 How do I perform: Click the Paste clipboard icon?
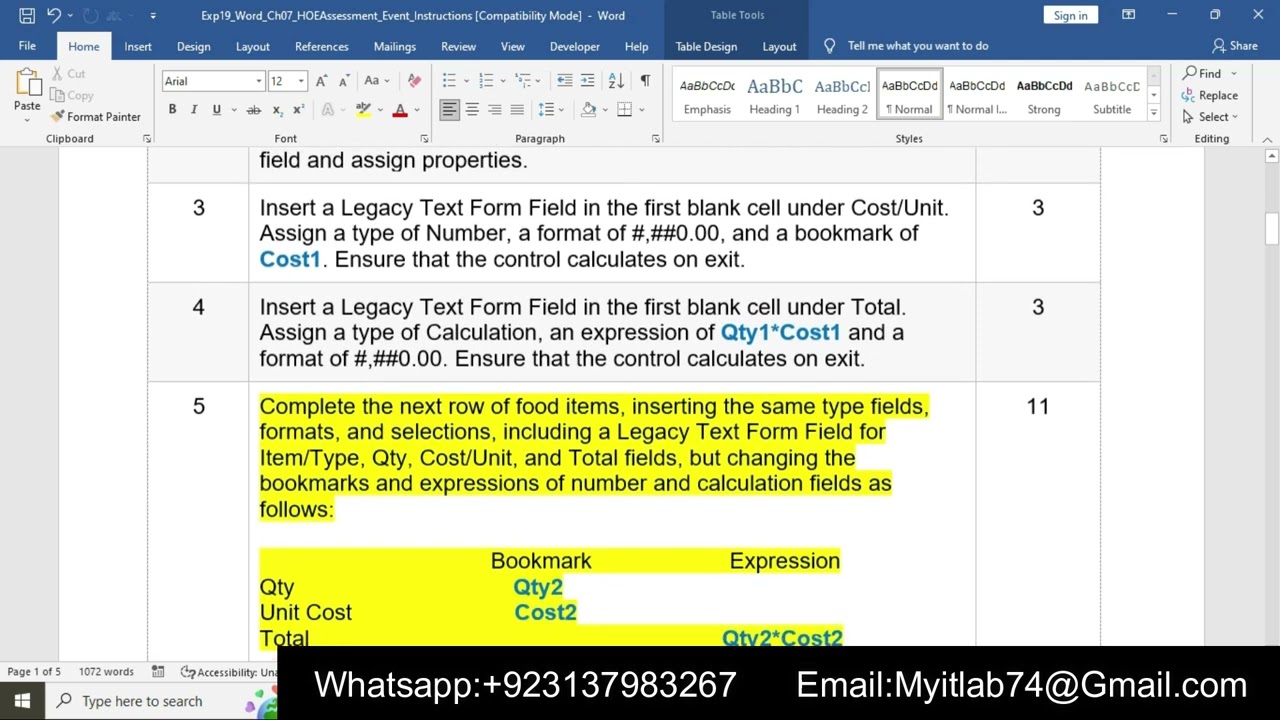(x=27, y=84)
